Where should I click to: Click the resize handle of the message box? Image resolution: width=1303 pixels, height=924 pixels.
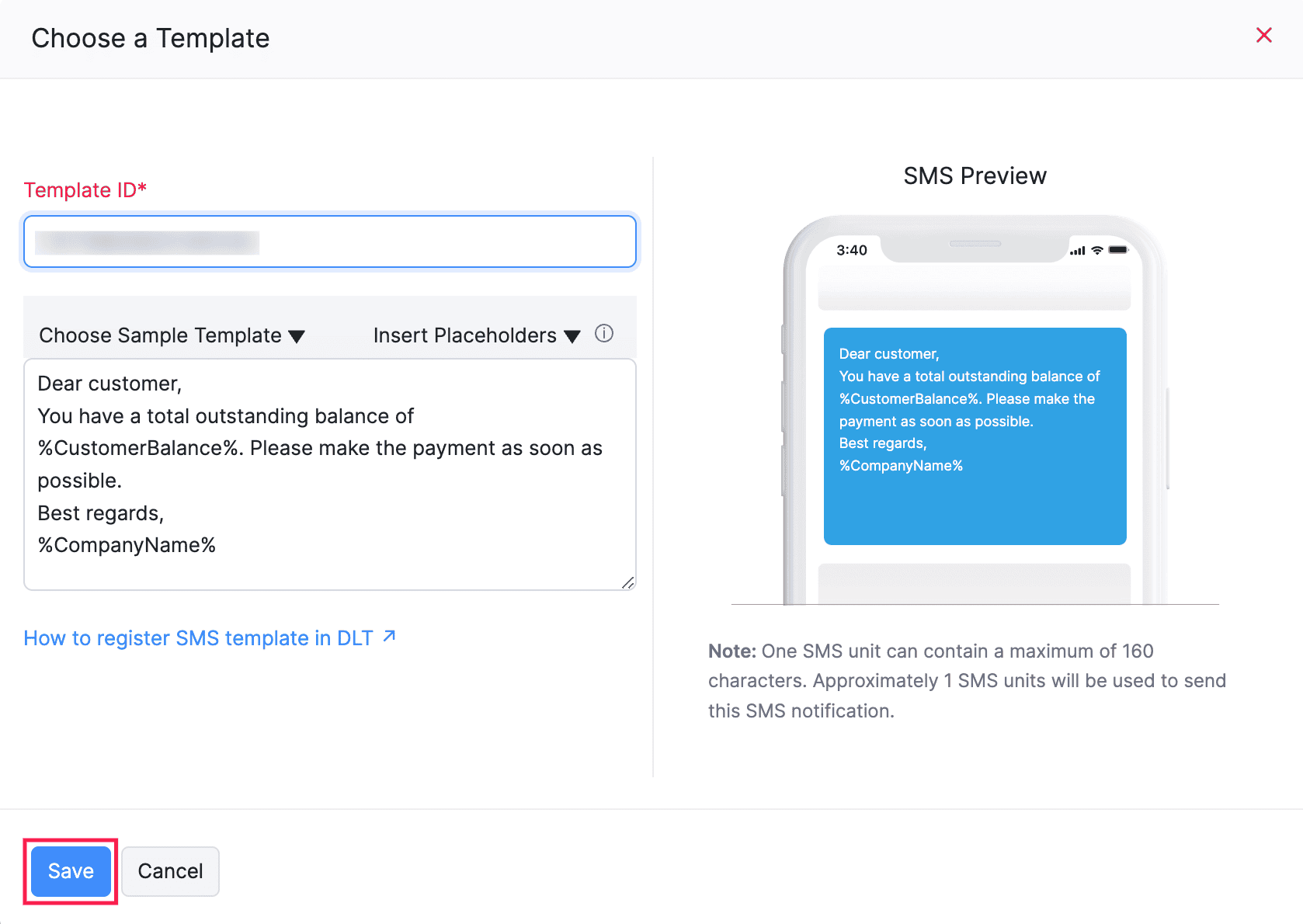click(x=627, y=582)
